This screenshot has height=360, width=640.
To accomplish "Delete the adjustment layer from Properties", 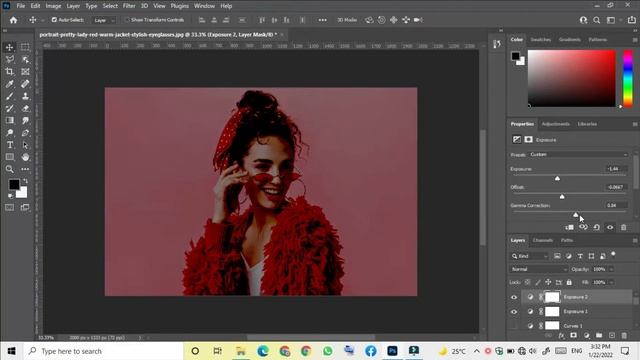I will (623, 227).
